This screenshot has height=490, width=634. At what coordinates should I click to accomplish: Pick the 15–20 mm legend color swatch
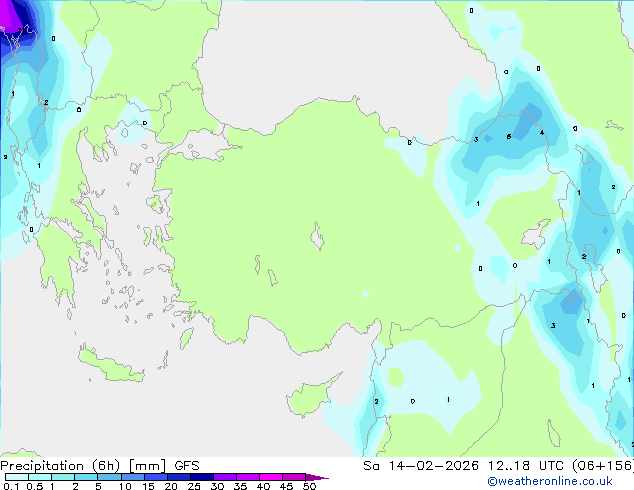coord(156,477)
